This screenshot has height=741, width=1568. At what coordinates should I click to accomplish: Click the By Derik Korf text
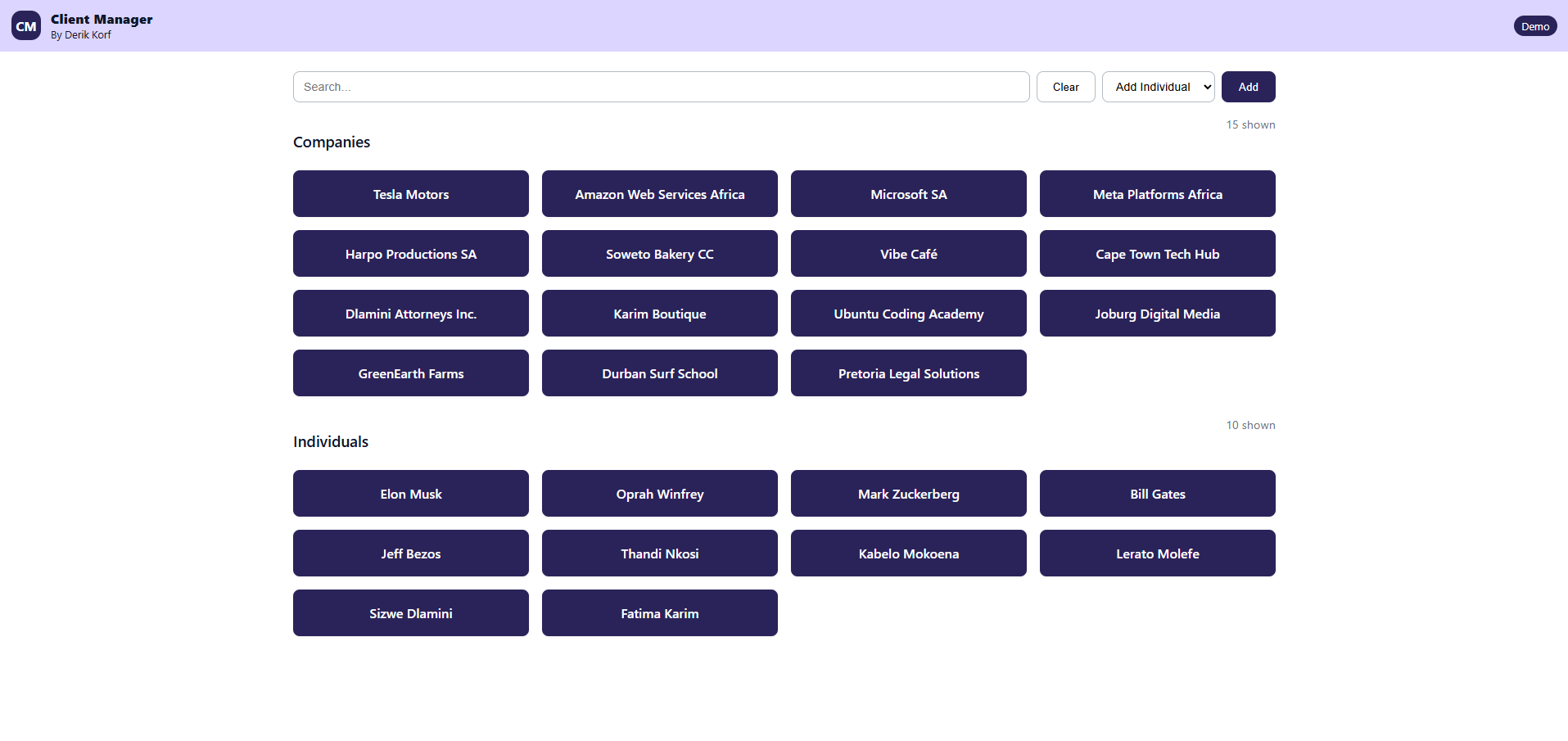point(81,35)
